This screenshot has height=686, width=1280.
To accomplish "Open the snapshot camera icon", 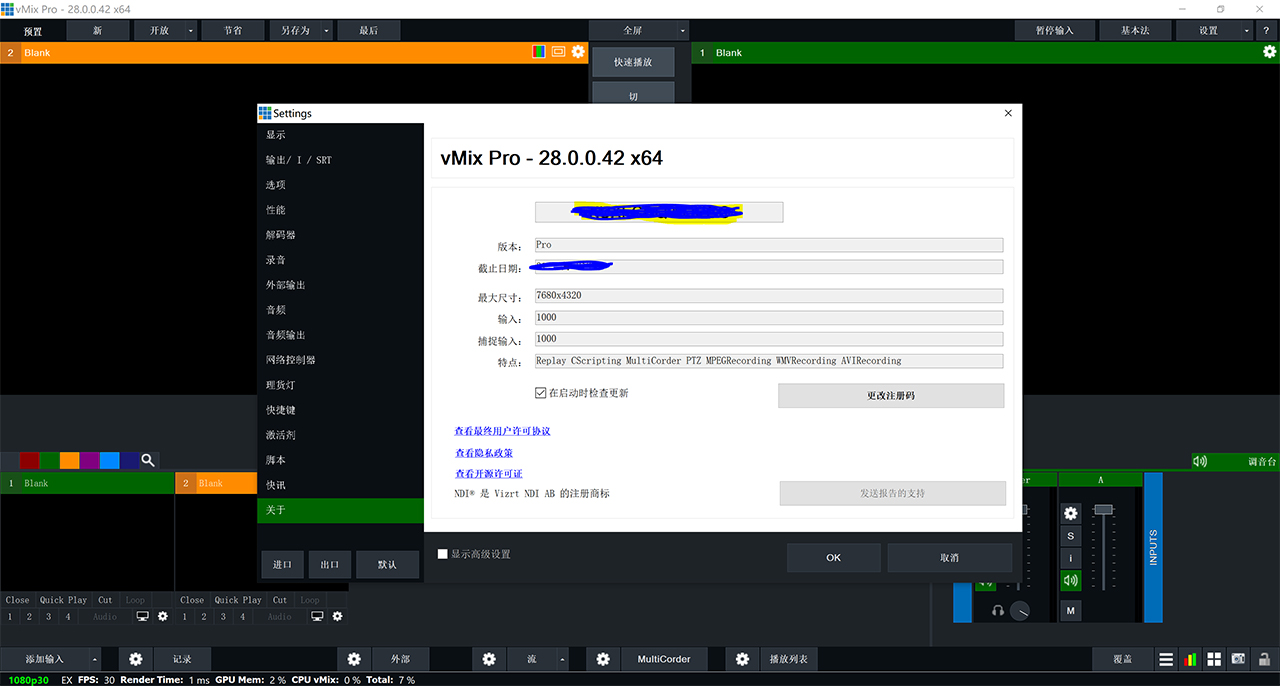I will click(x=1238, y=660).
